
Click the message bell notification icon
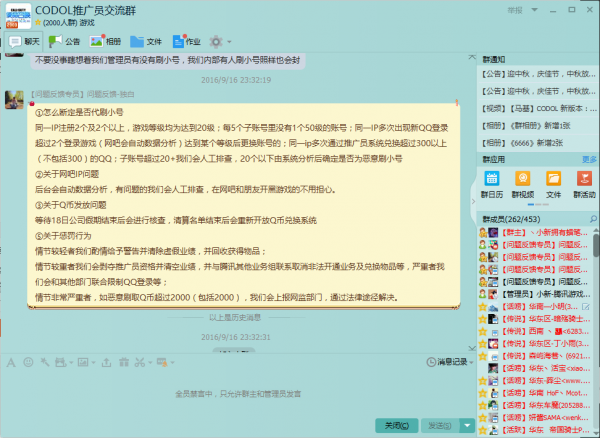point(162,362)
